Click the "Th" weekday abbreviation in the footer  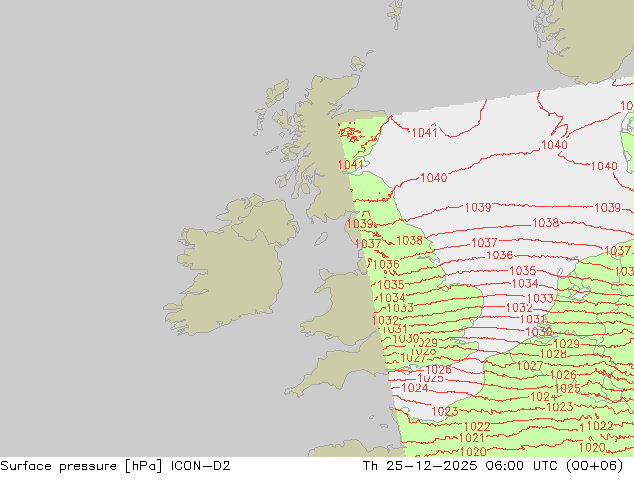[370, 466]
